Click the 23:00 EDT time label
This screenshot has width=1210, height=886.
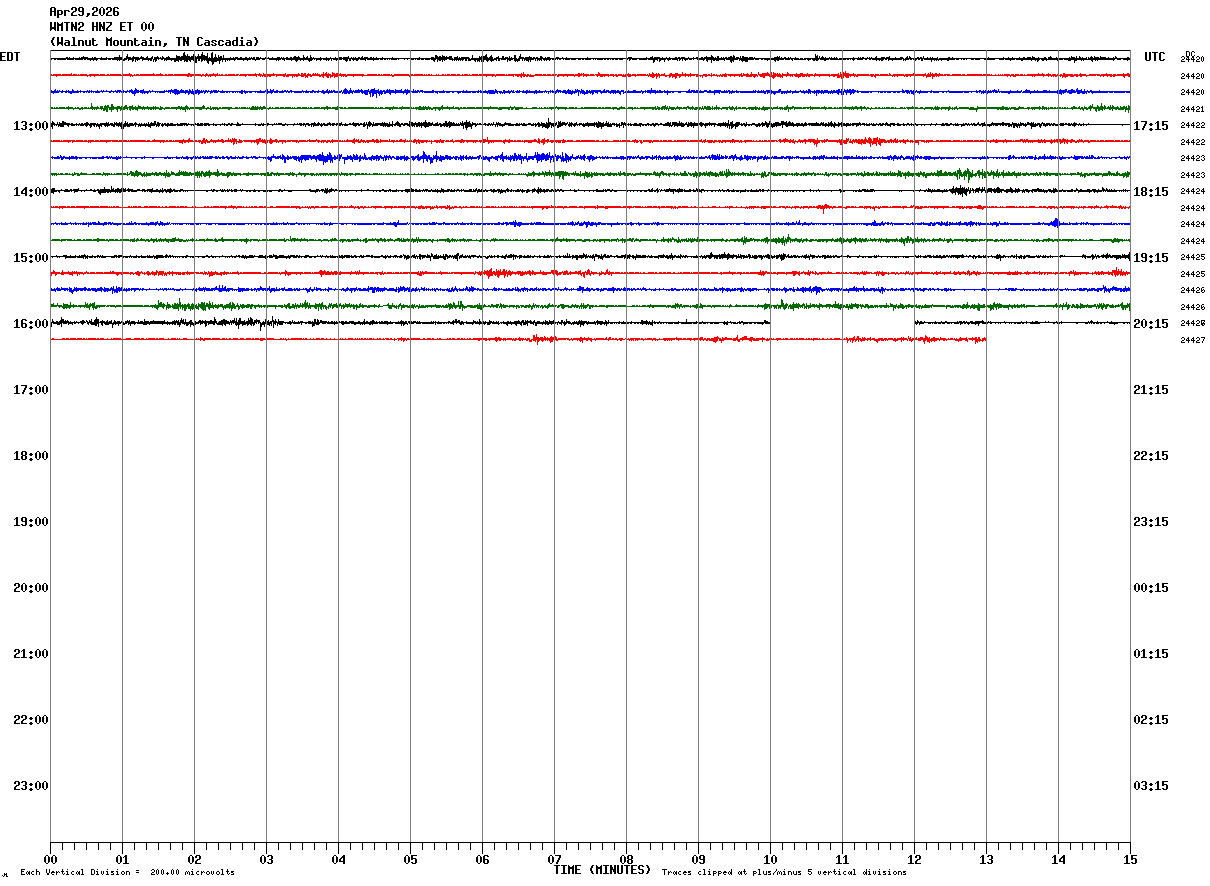click(31, 786)
